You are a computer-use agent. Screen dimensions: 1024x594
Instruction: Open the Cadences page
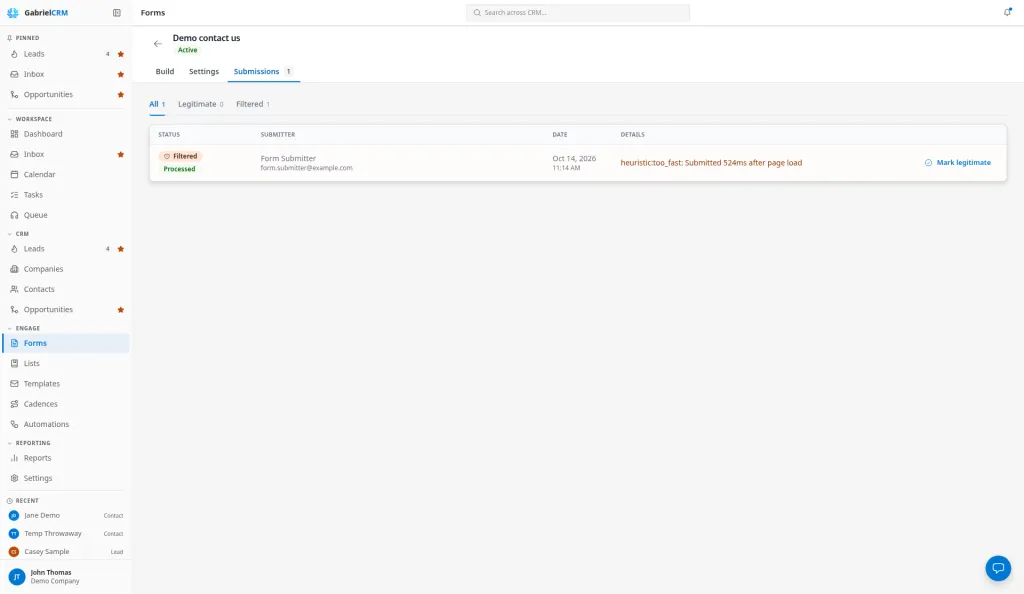(66, 403)
